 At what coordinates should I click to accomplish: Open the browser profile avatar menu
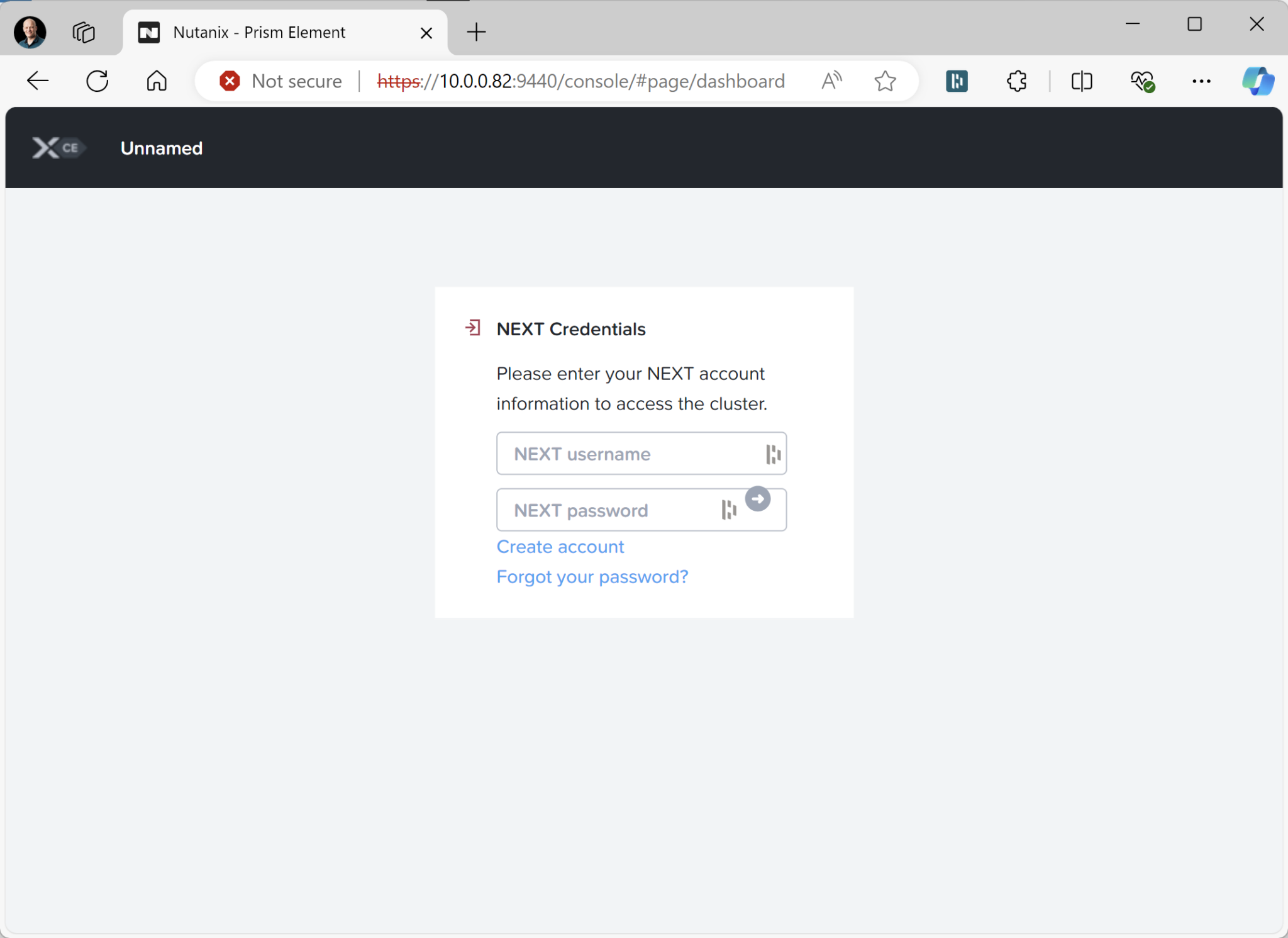point(29,32)
